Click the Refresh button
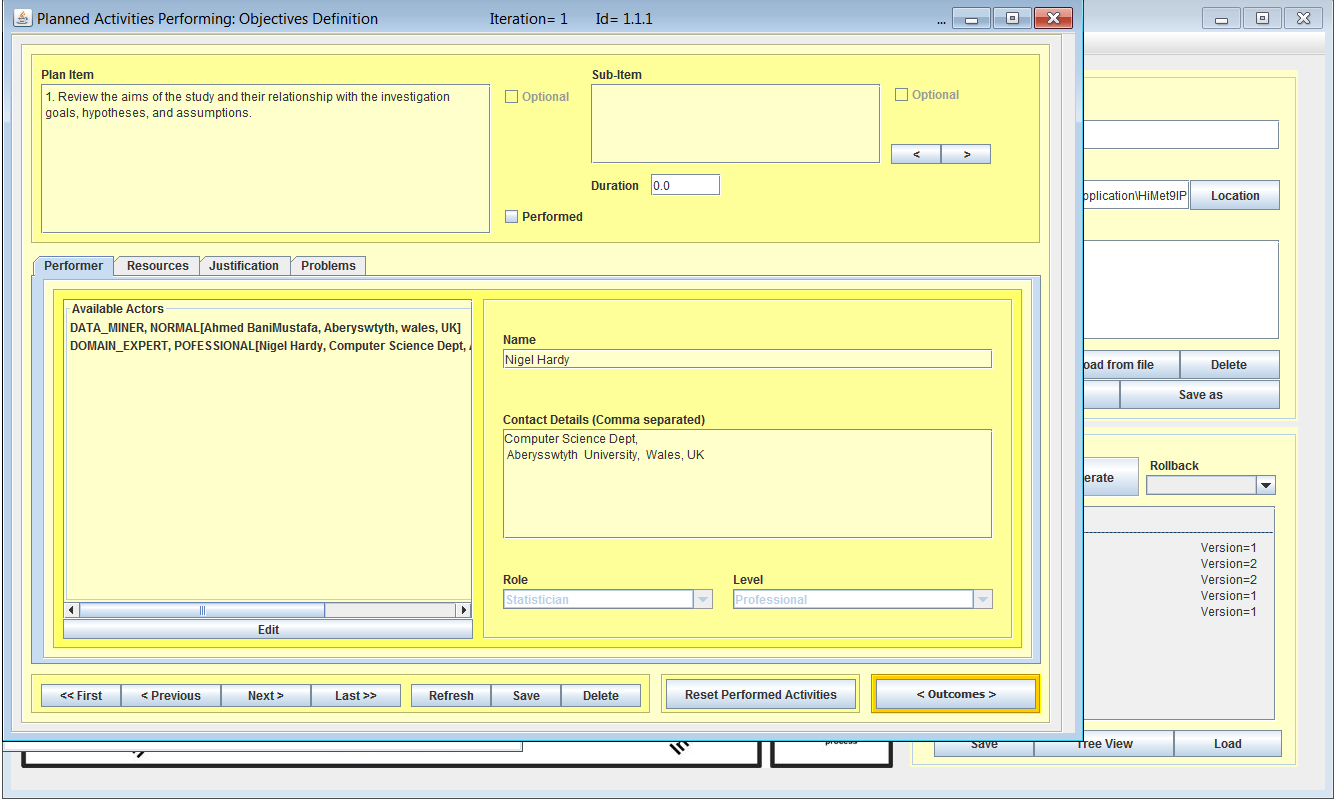Screen dimensions: 1334x799 pos(451,696)
